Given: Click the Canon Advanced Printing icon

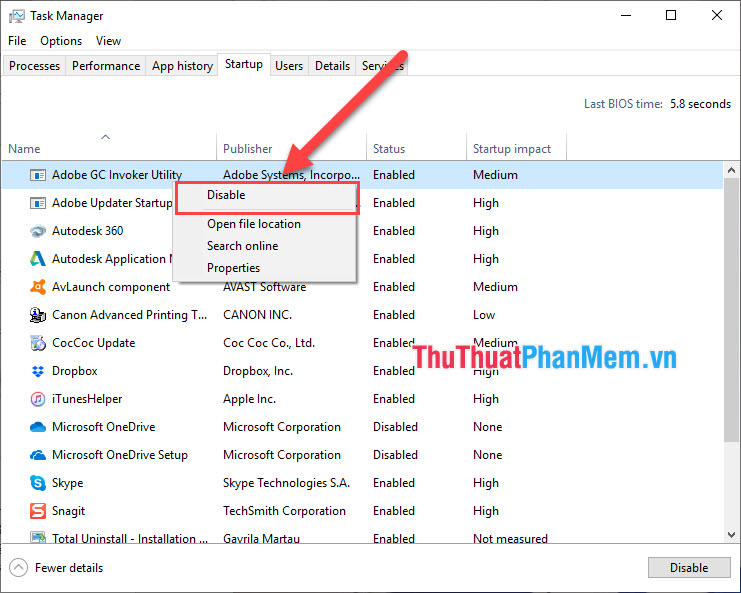Looking at the screenshot, I should click(38, 315).
